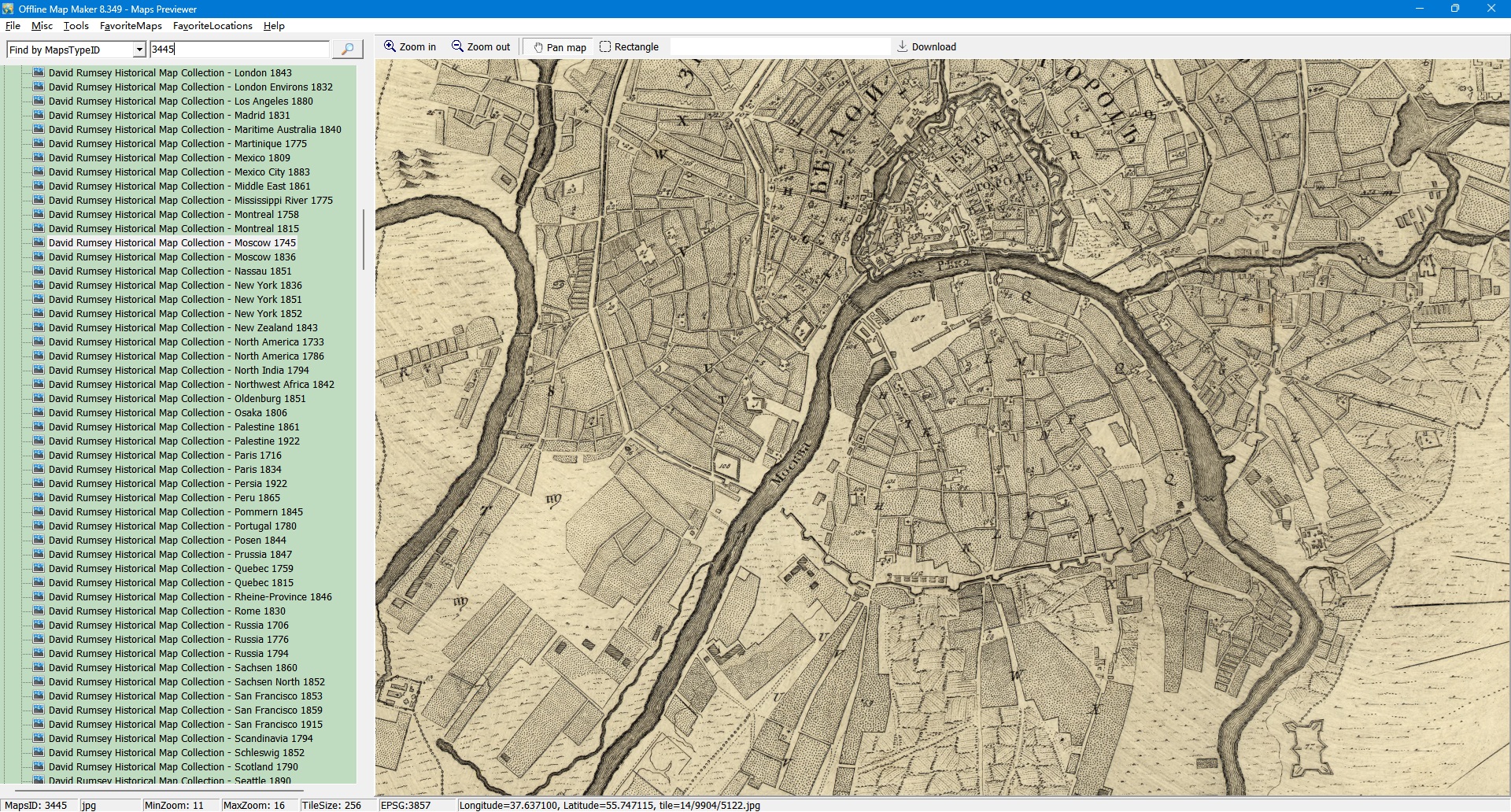Image resolution: width=1511 pixels, height=812 pixels.
Task: Click the map icon beside London 1843
Action: pos(39,72)
